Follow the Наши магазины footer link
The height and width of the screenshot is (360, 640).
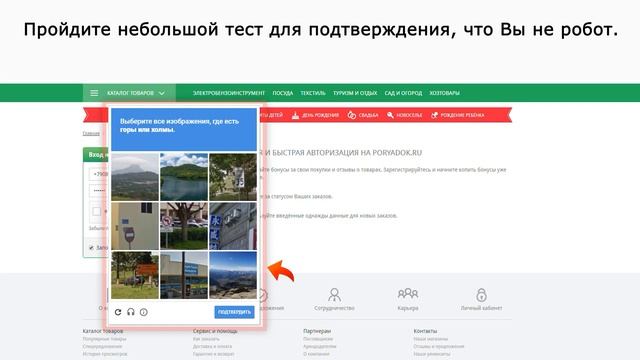point(431,339)
